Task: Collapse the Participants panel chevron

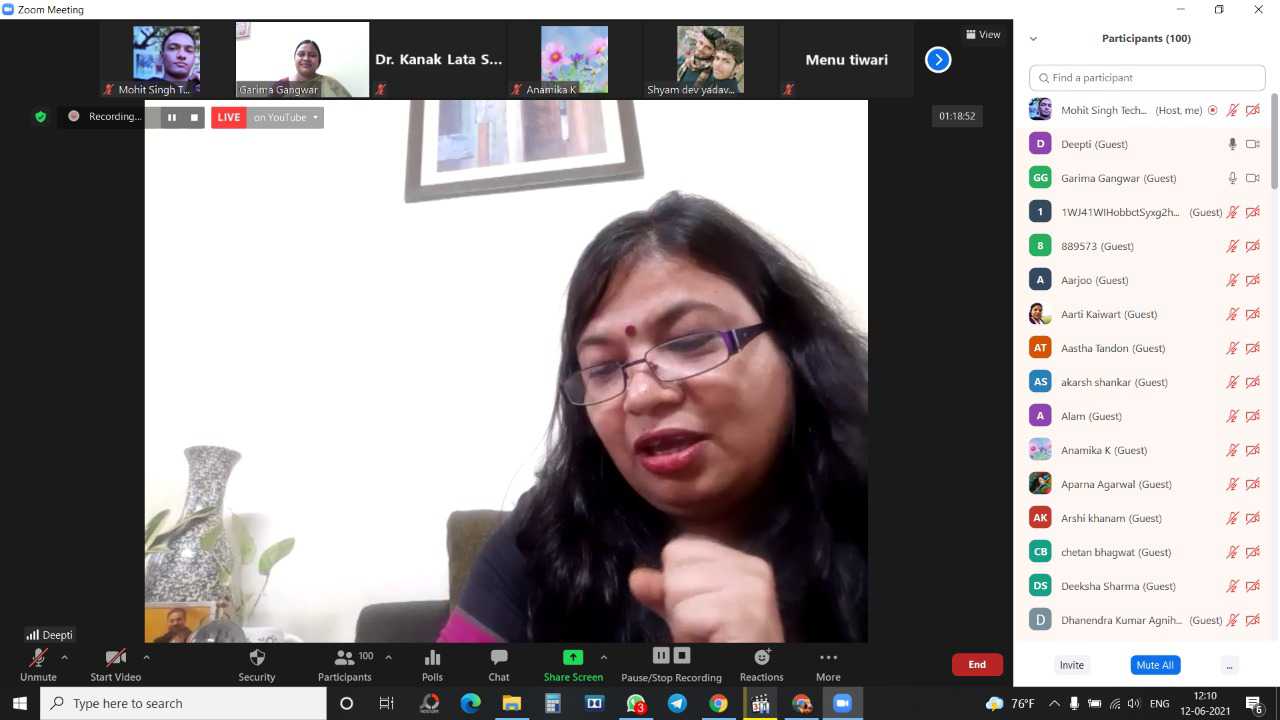Action: pyautogui.click(x=1033, y=39)
